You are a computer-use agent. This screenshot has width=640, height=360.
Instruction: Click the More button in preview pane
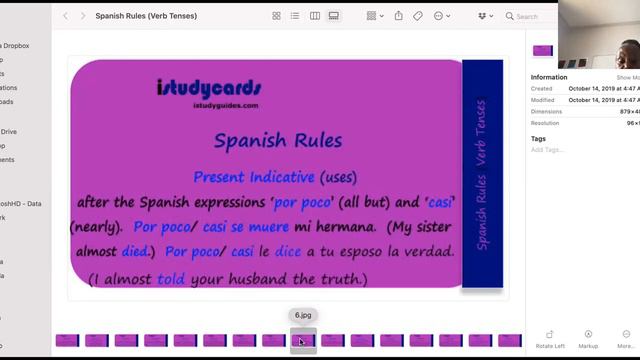tap(626, 339)
